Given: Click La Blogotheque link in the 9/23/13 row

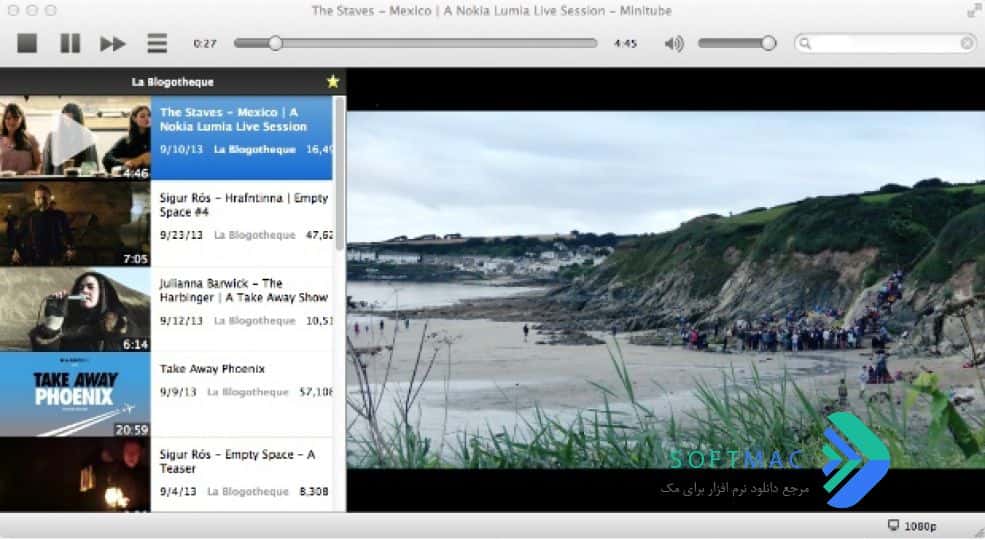Looking at the screenshot, I should point(254,235).
